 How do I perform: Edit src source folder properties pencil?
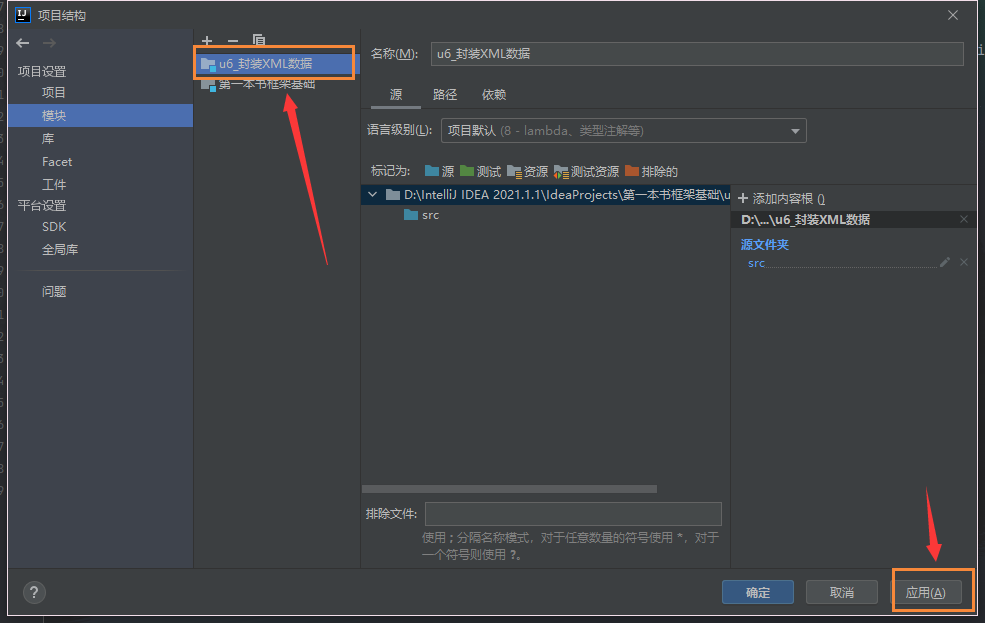pos(945,262)
